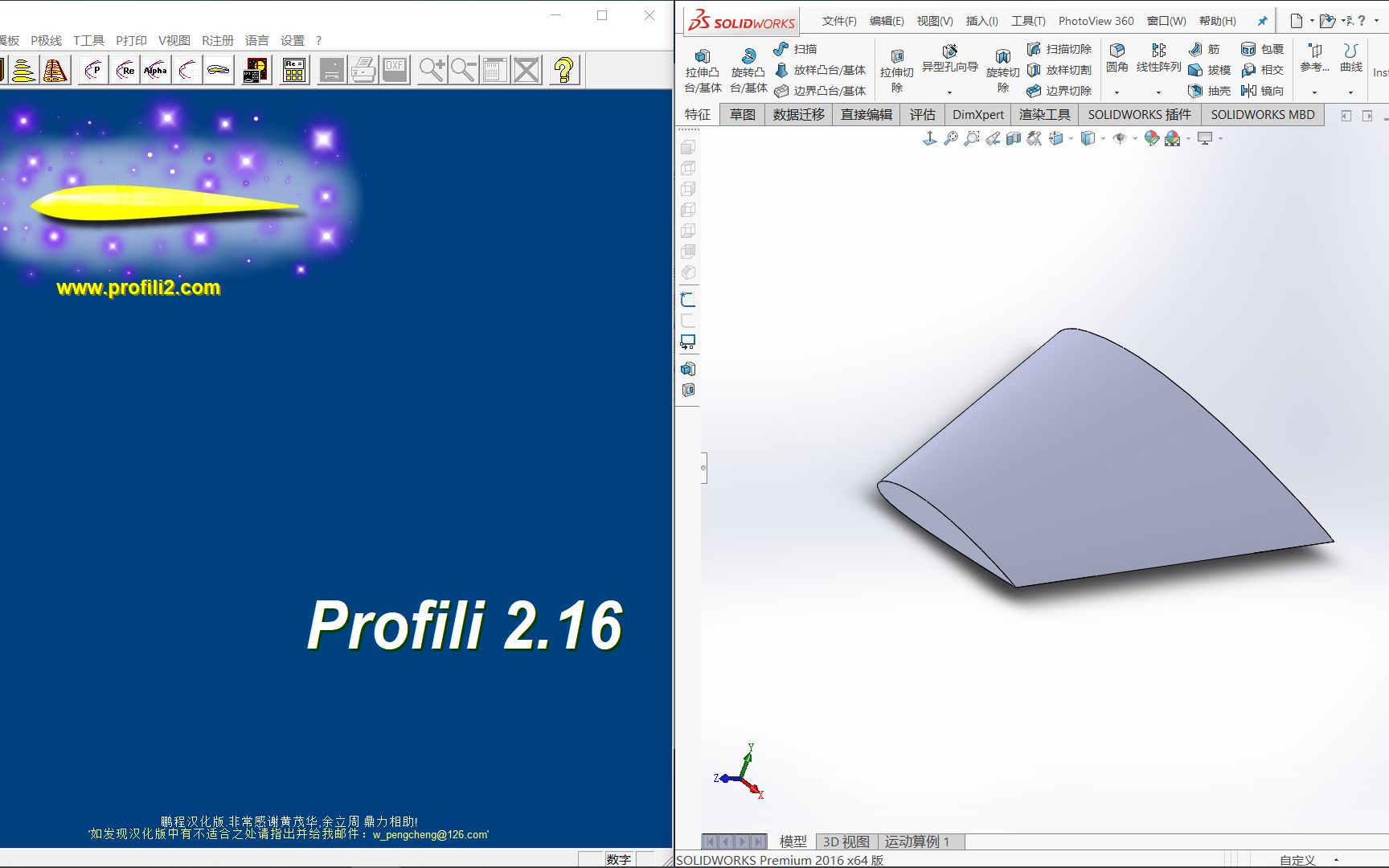The height and width of the screenshot is (868, 1389).
Task: Switch to the DimXpert tab
Action: coord(977,114)
